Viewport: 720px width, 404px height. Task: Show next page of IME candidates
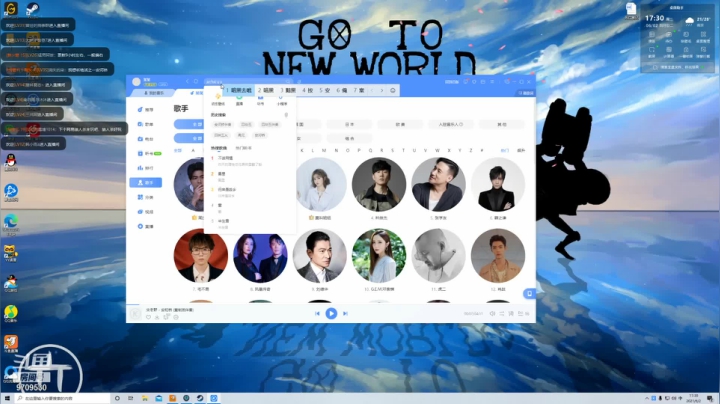tap(382, 90)
